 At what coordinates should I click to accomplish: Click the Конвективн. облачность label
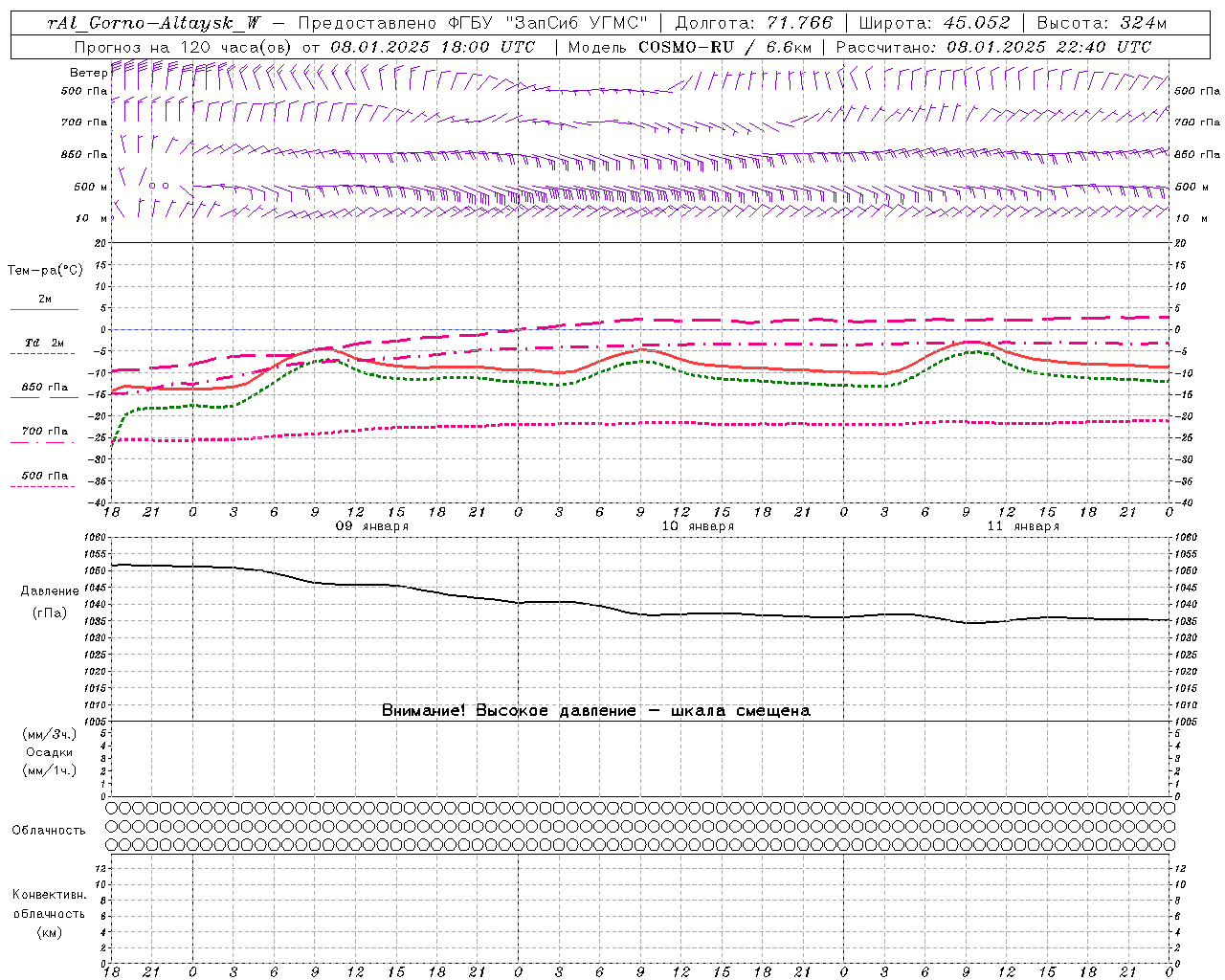(x=49, y=903)
